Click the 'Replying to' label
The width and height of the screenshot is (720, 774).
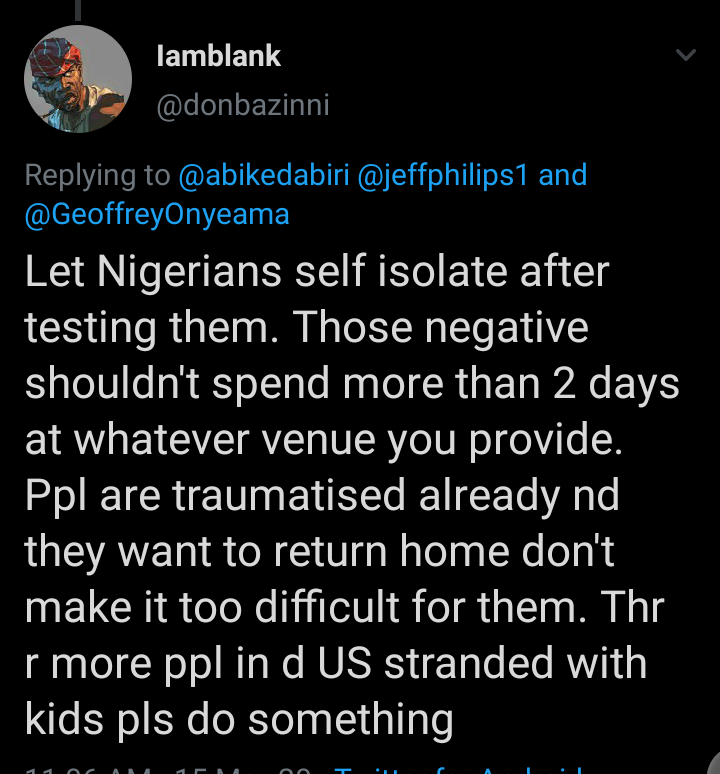(x=97, y=176)
